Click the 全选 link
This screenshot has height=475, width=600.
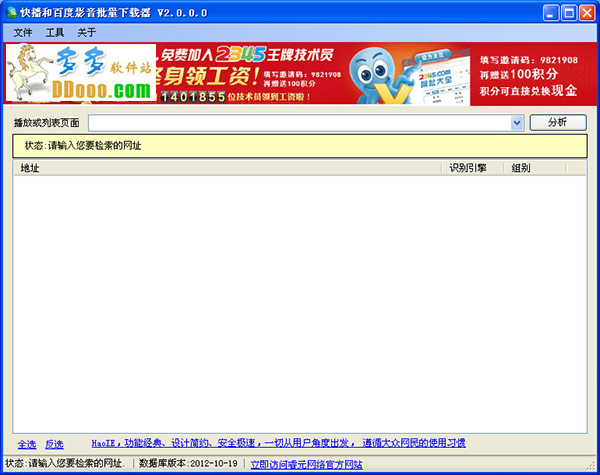pyautogui.click(x=27, y=444)
